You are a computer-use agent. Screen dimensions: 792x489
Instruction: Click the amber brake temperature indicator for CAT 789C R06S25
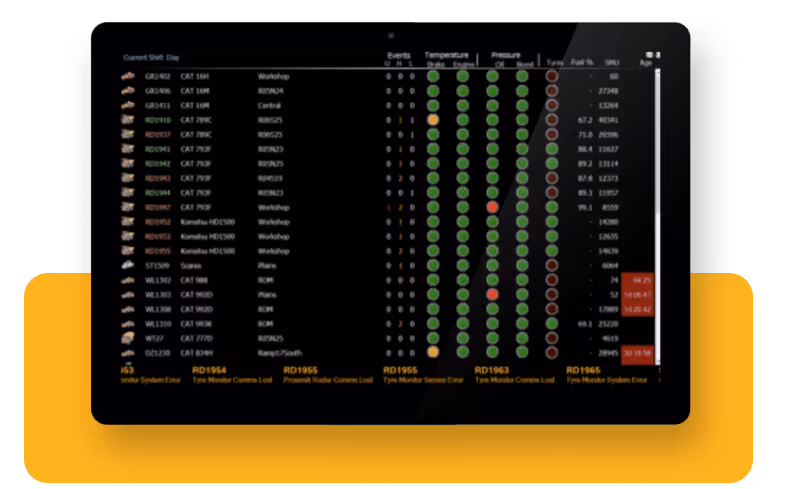point(433,120)
